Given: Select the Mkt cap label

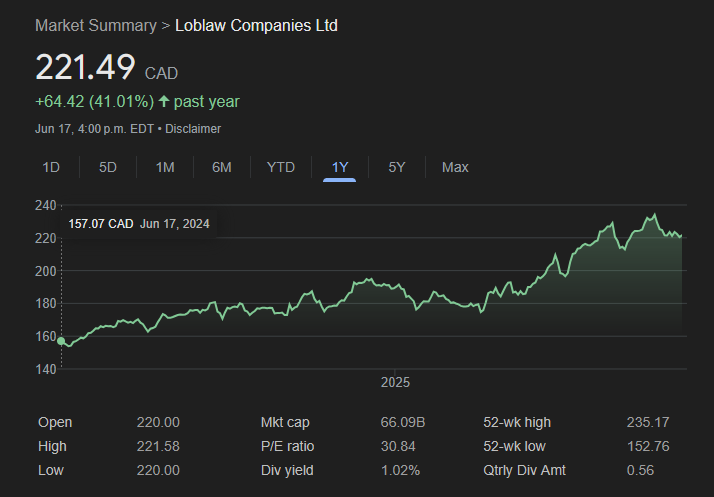Looking at the screenshot, I should (x=285, y=422).
